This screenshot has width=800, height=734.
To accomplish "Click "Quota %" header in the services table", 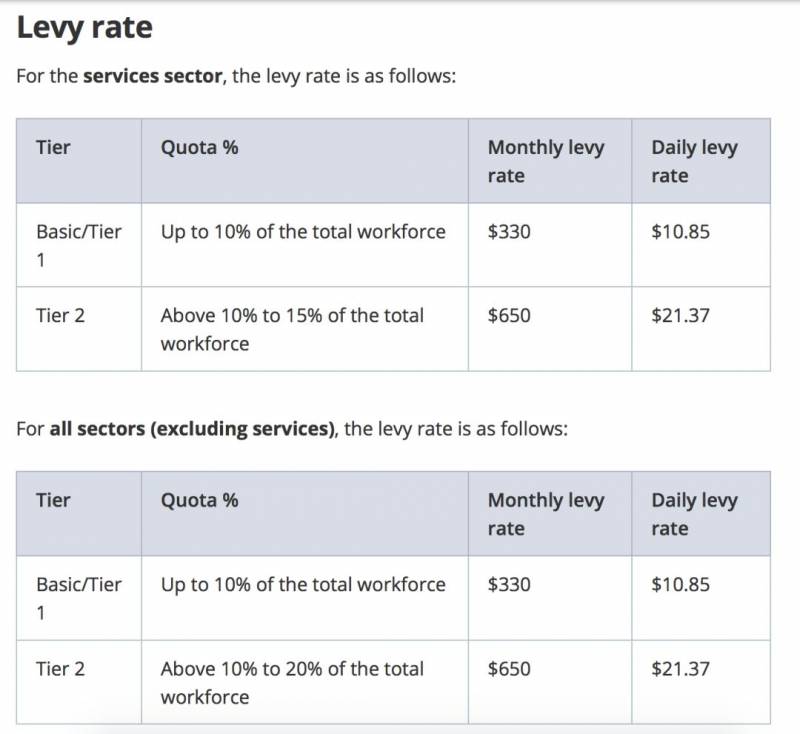I will 199,147.
